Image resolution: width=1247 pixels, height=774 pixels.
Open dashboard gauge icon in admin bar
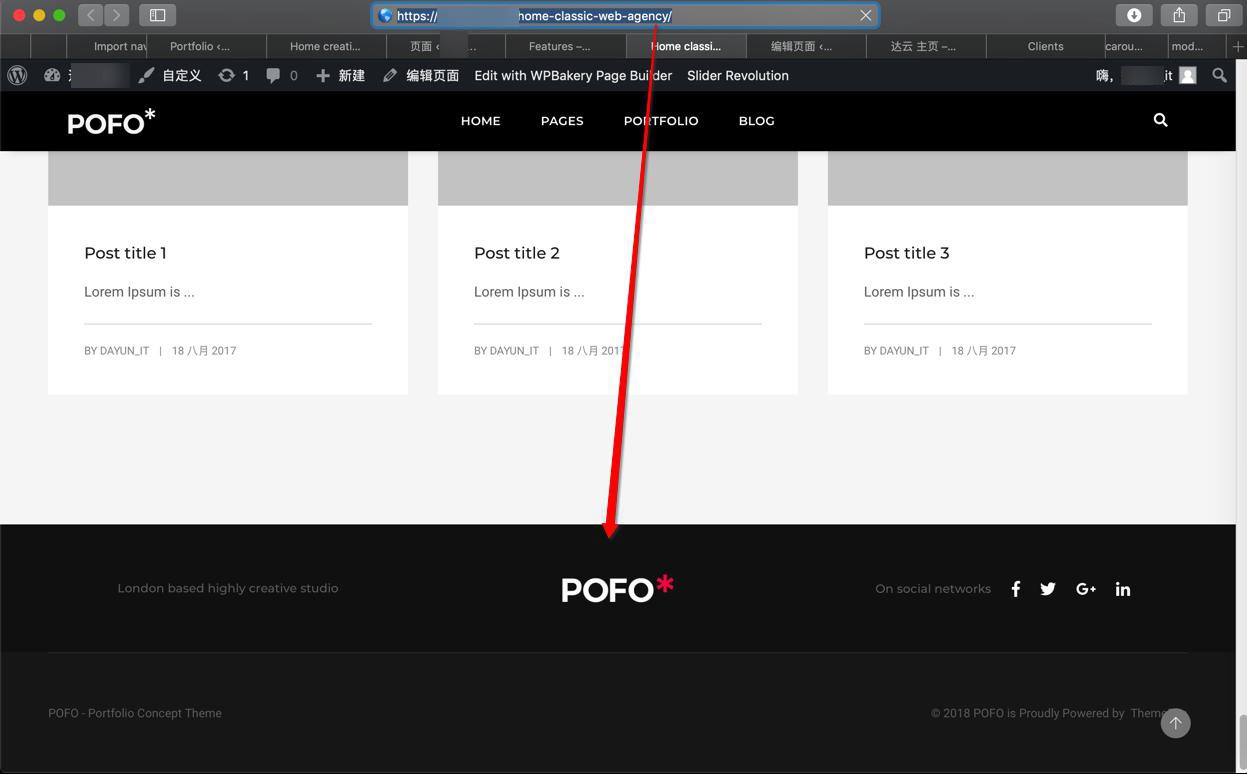click(52, 75)
